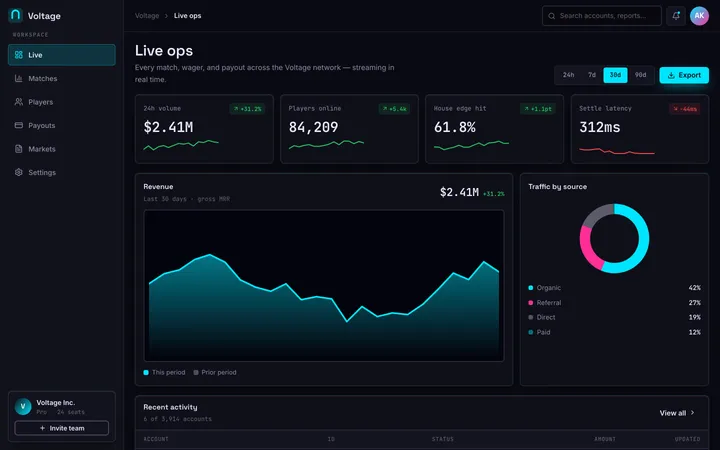The height and width of the screenshot is (450, 720).
Task: Click the Paid 12% value
Action: (x=694, y=332)
